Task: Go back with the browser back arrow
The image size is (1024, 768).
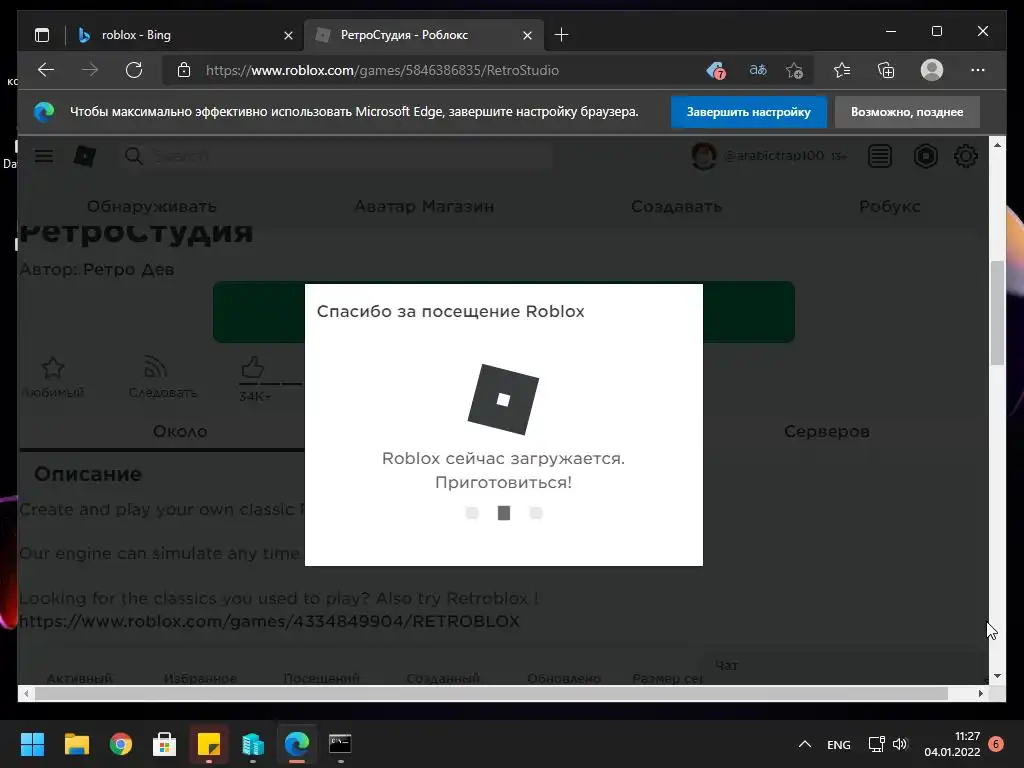Action: (x=46, y=70)
